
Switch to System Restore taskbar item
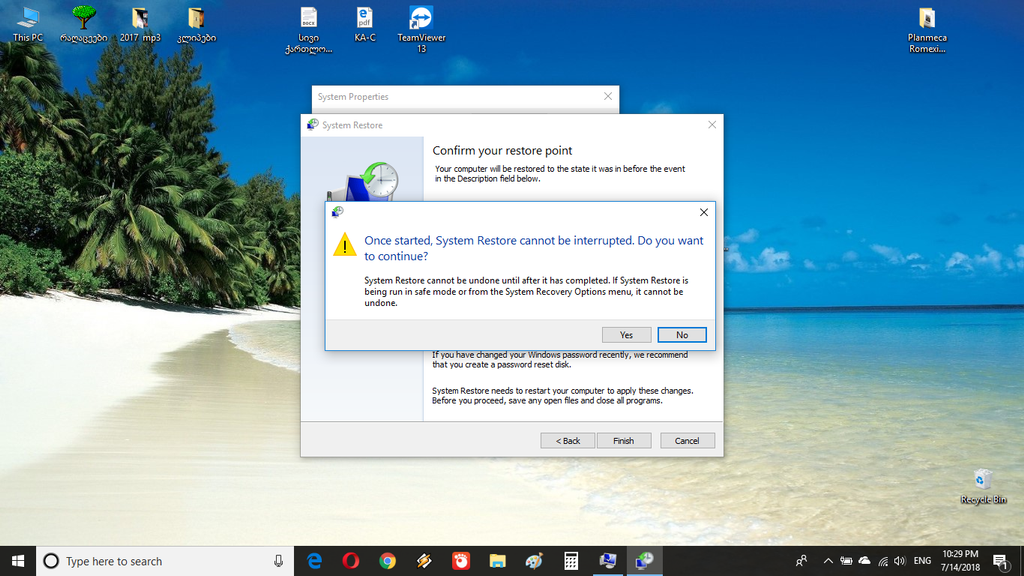point(645,561)
